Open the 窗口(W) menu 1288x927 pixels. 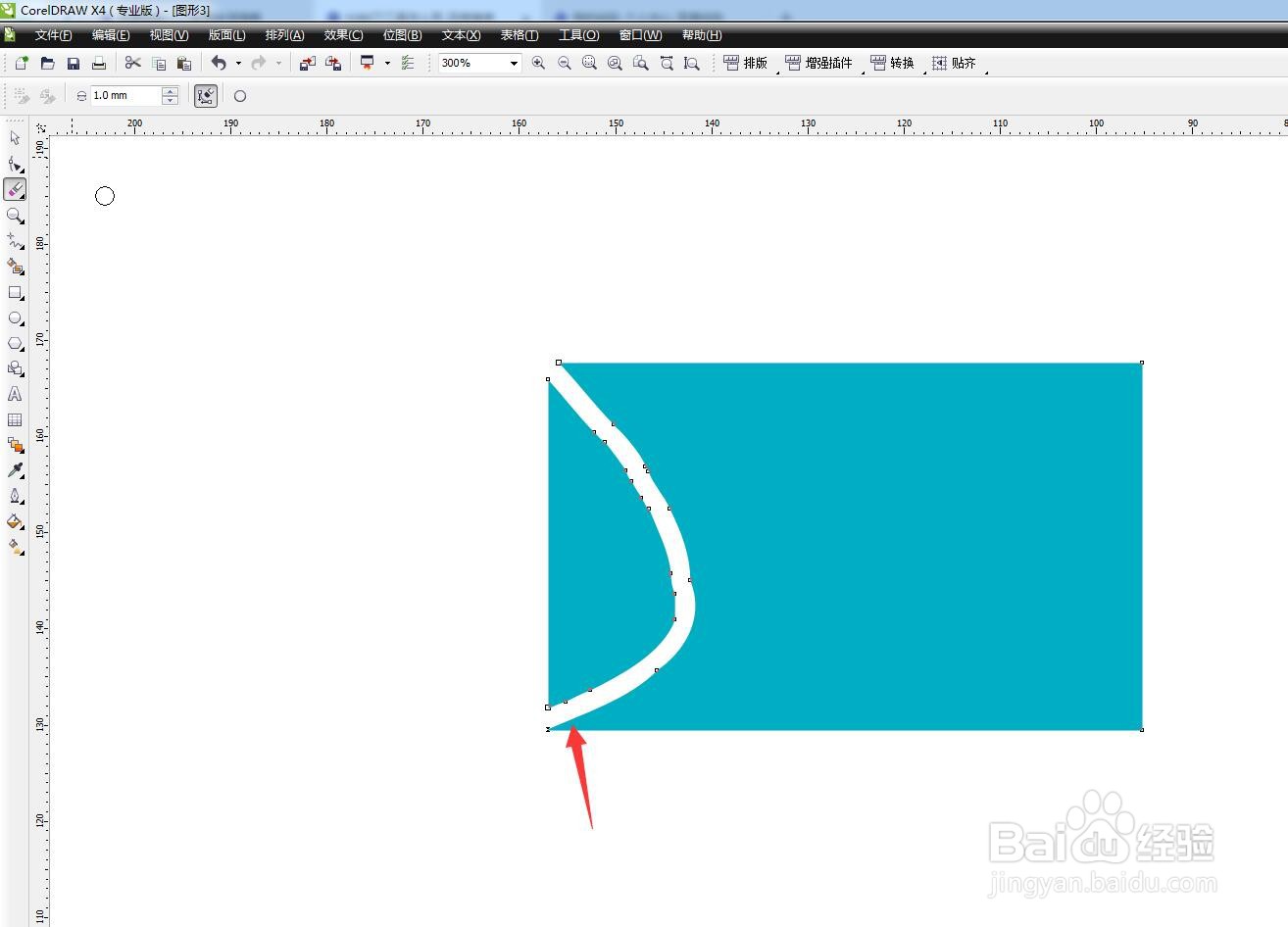point(640,35)
